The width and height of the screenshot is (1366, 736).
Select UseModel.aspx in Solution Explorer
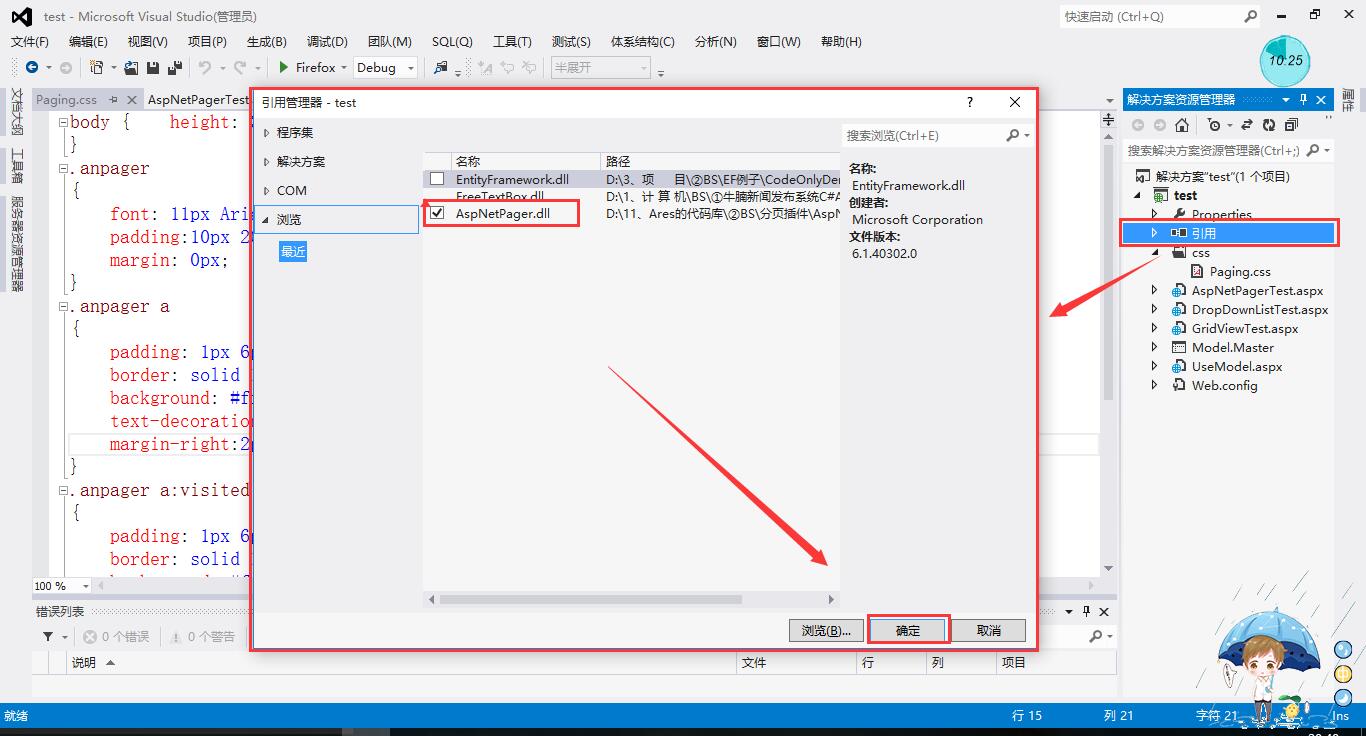pyautogui.click(x=1236, y=367)
